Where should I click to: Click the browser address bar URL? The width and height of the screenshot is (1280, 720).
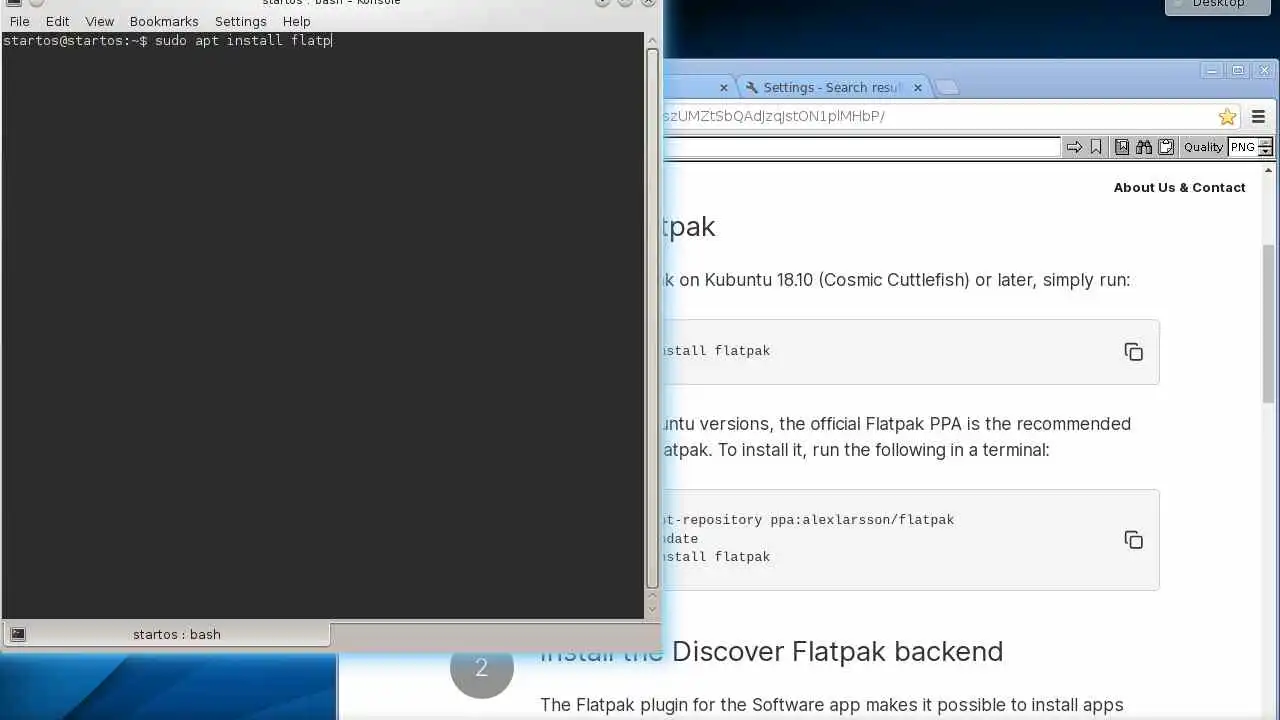pyautogui.click(x=774, y=116)
